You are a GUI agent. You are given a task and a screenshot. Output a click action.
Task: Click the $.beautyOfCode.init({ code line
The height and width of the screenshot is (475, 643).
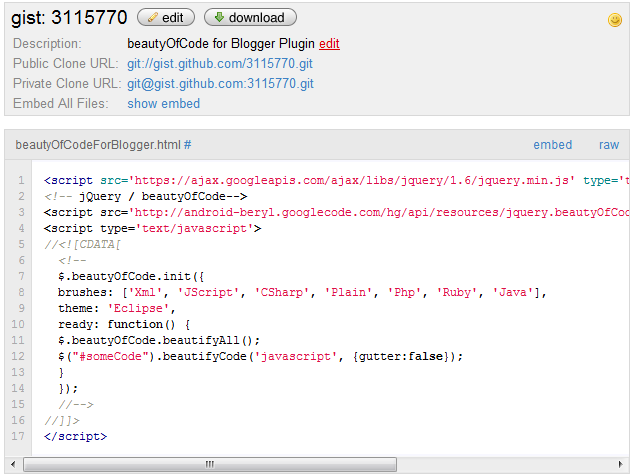(131, 276)
